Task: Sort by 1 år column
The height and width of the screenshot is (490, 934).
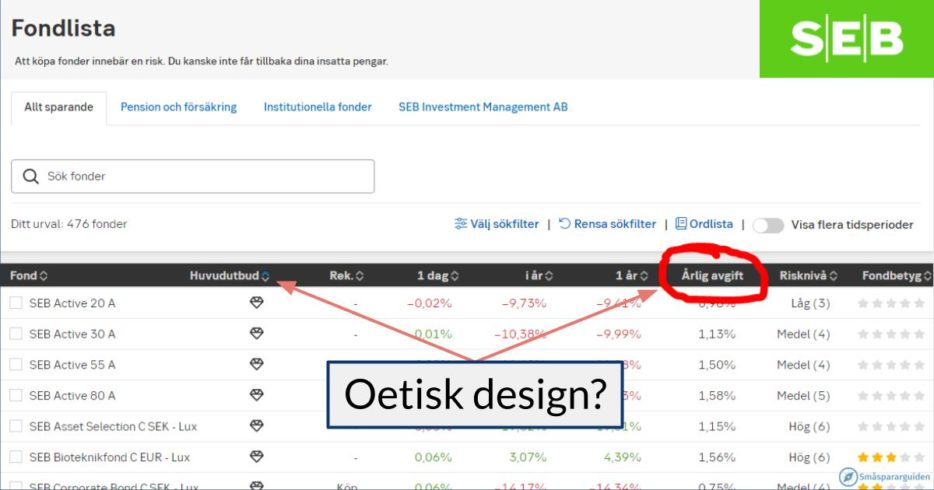Action: click(x=631, y=276)
